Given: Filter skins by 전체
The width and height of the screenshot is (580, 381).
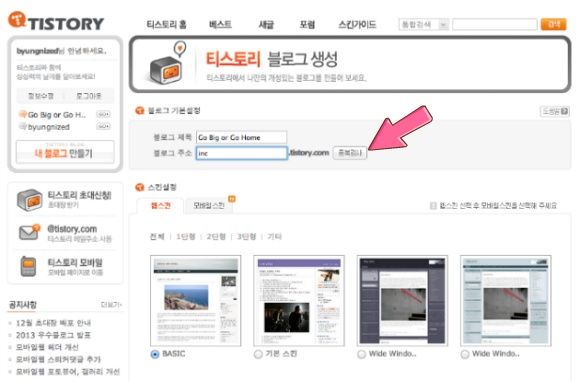Looking at the screenshot, I should 157,237.
